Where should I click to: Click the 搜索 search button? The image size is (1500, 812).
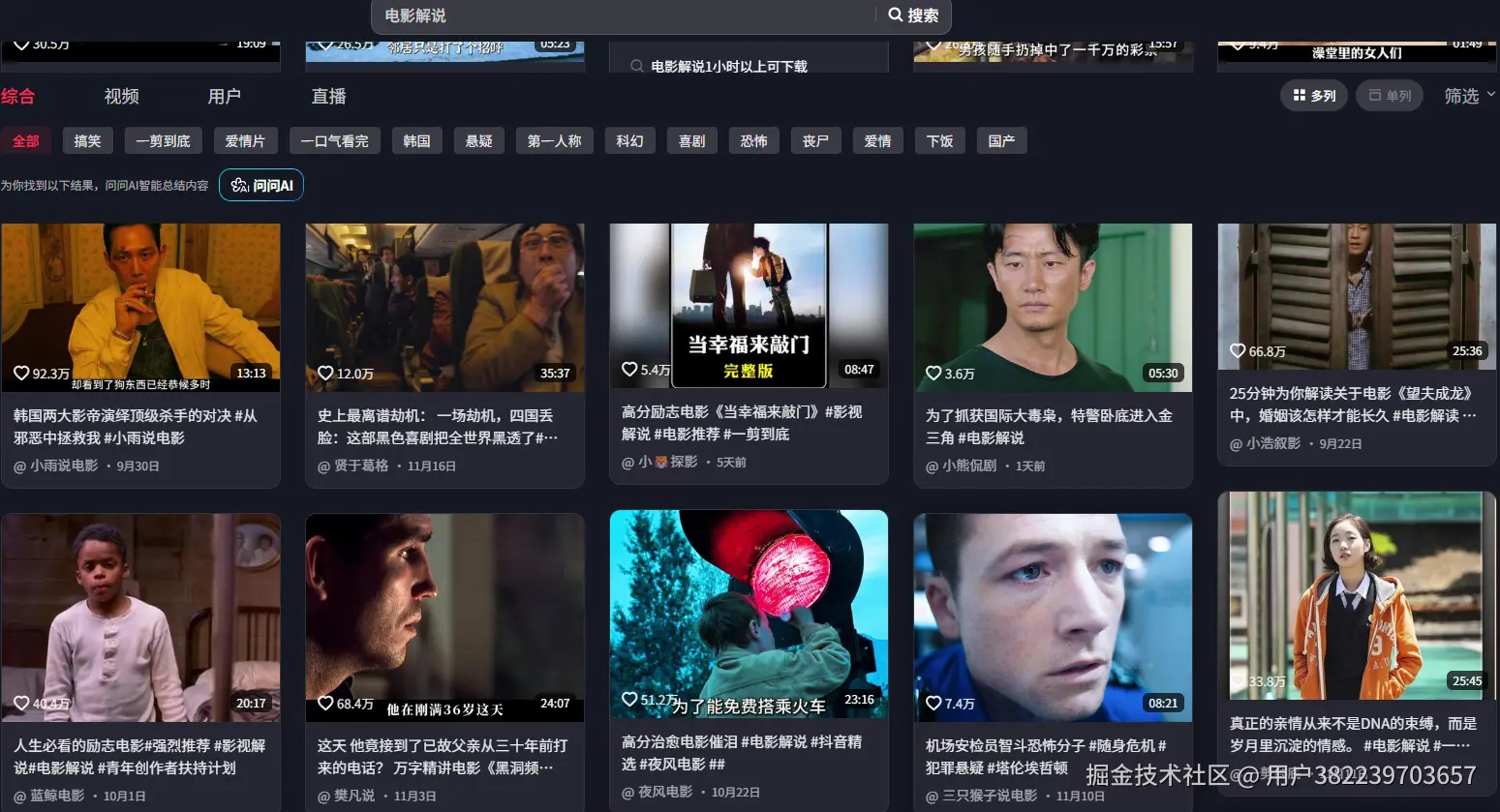pos(913,15)
